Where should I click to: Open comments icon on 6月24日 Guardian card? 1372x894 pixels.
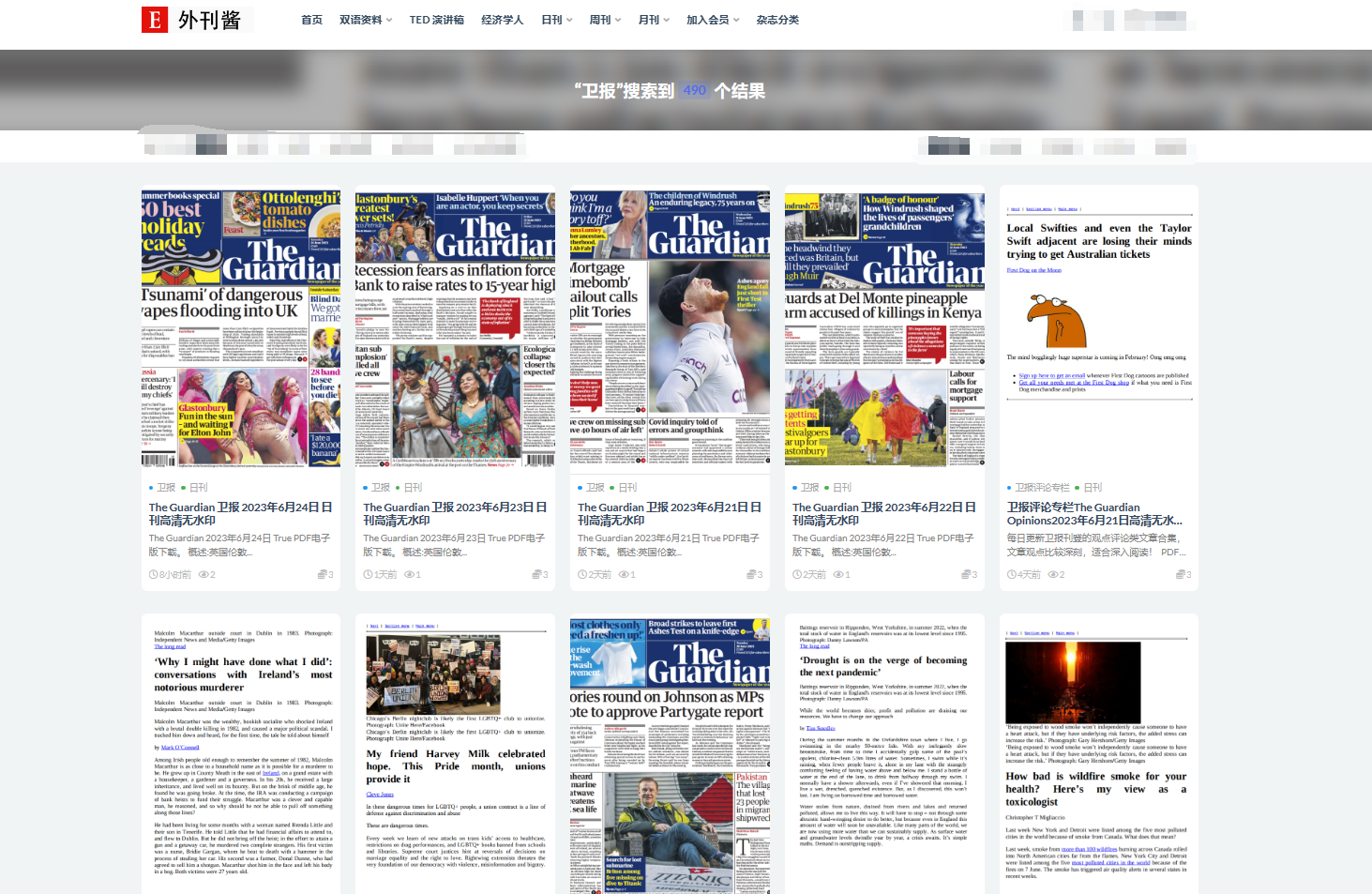[323, 574]
